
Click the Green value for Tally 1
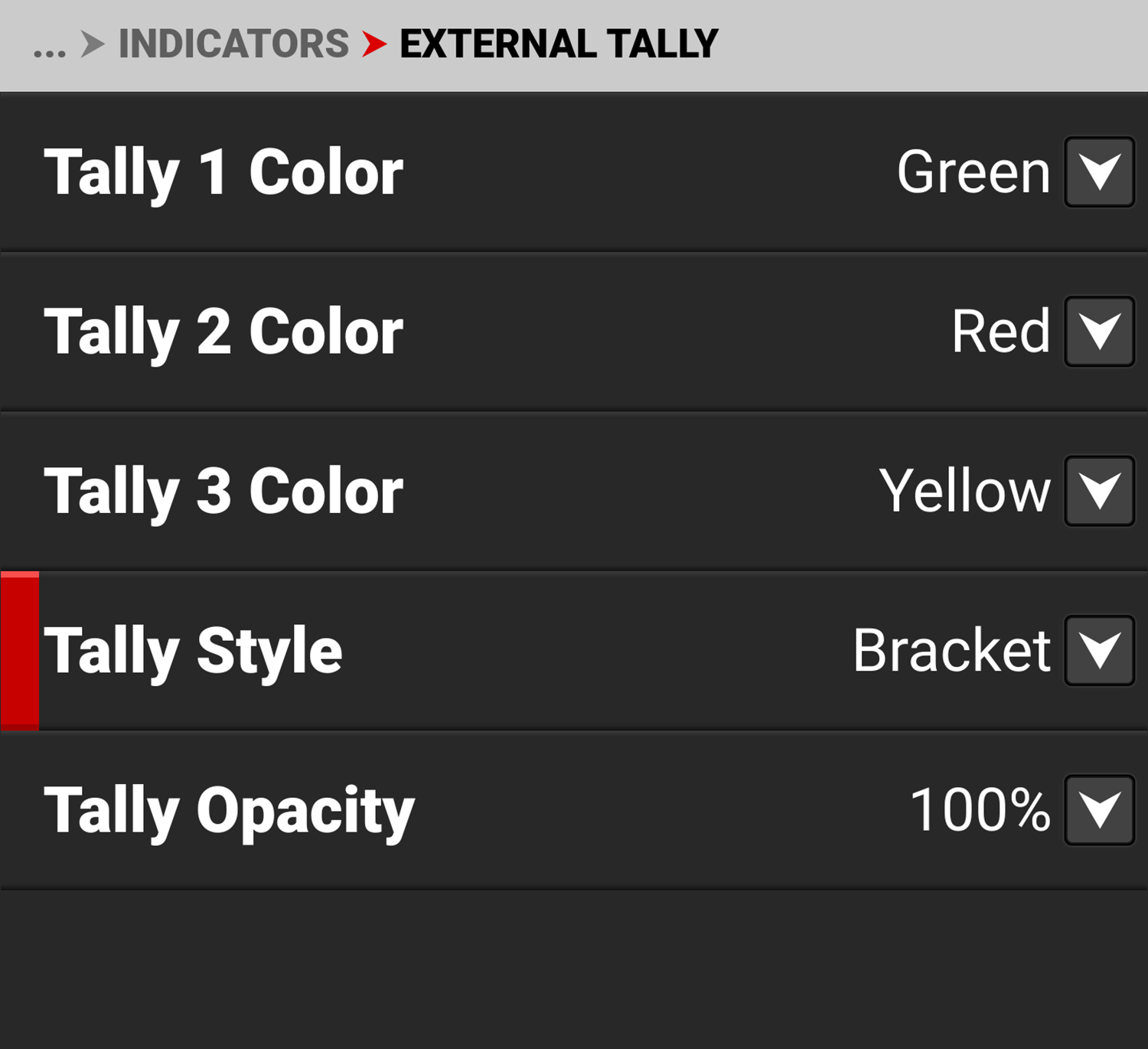coord(974,173)
